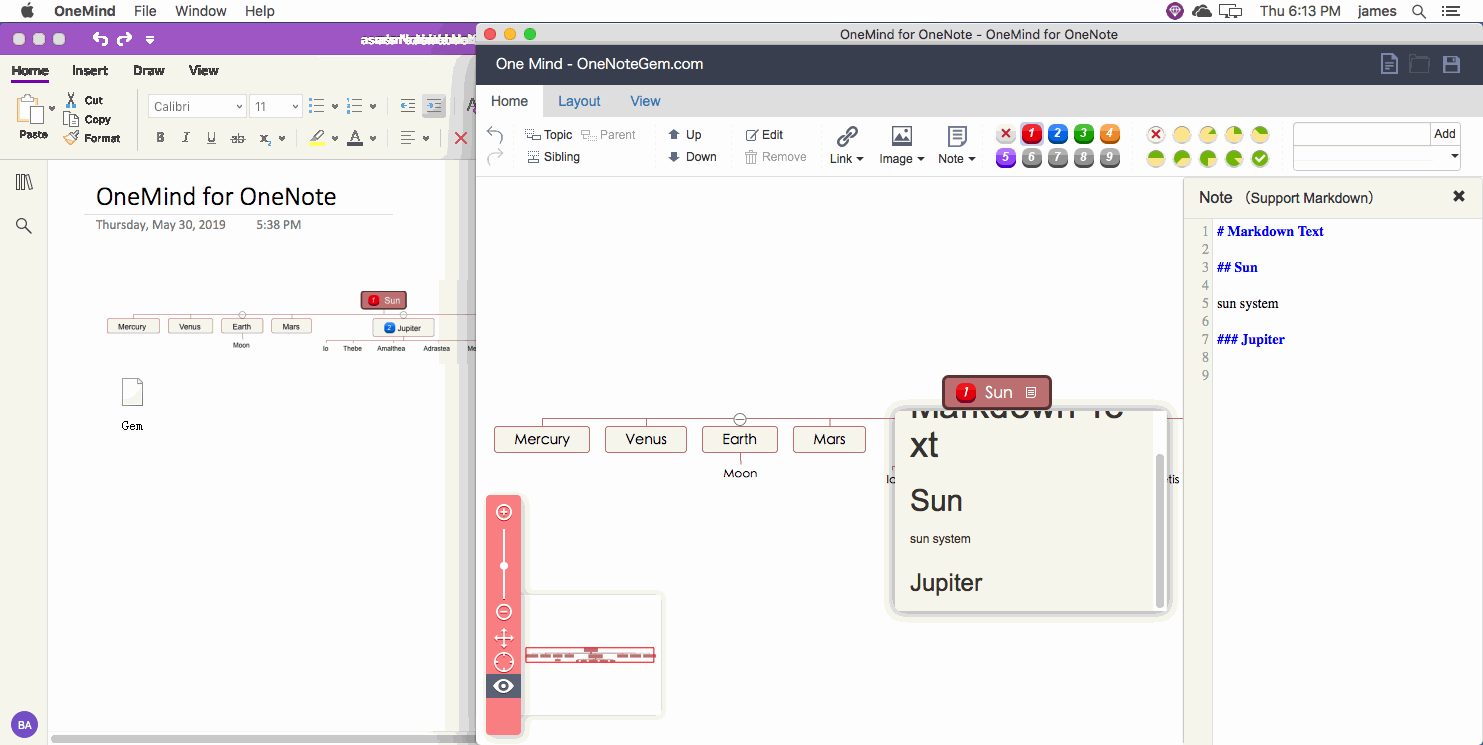
Task: Set progress to completed checkmark
Action: point(1260,158)
